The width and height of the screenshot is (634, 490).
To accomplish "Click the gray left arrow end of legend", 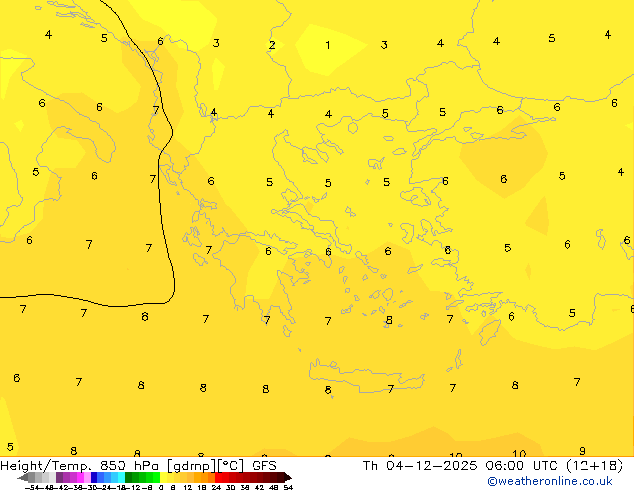I will [23, 477].
